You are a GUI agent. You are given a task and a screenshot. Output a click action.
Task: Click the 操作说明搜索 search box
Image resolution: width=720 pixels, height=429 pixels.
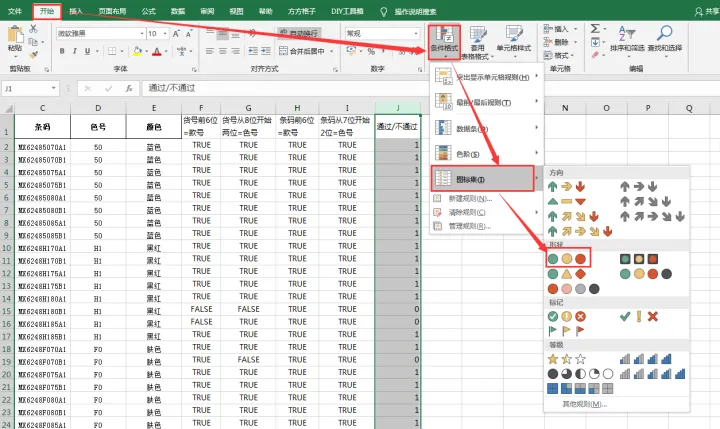tap(415, 11)
